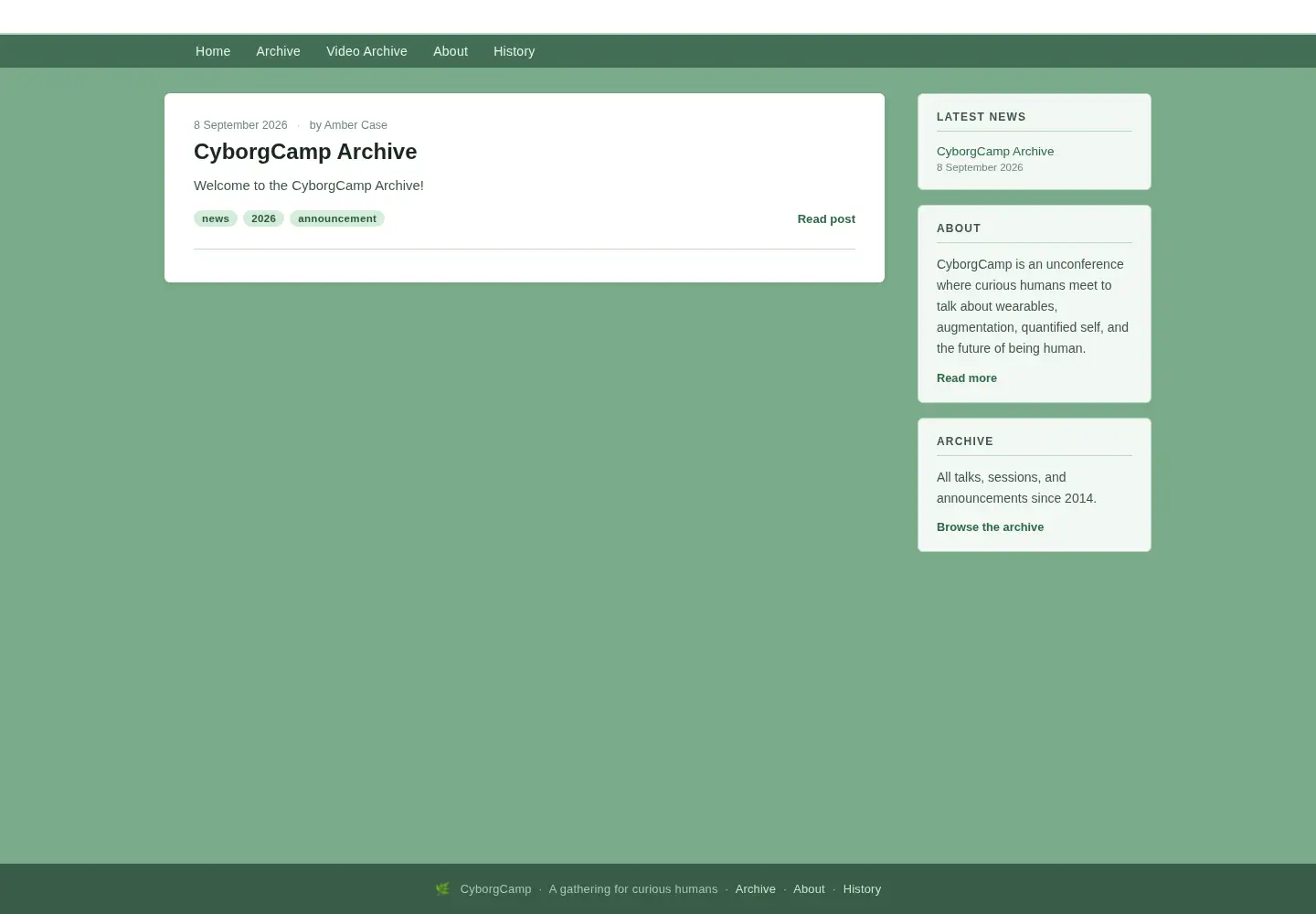Click the Read post link
This screenshot has width=1316, height=914.
826,218
